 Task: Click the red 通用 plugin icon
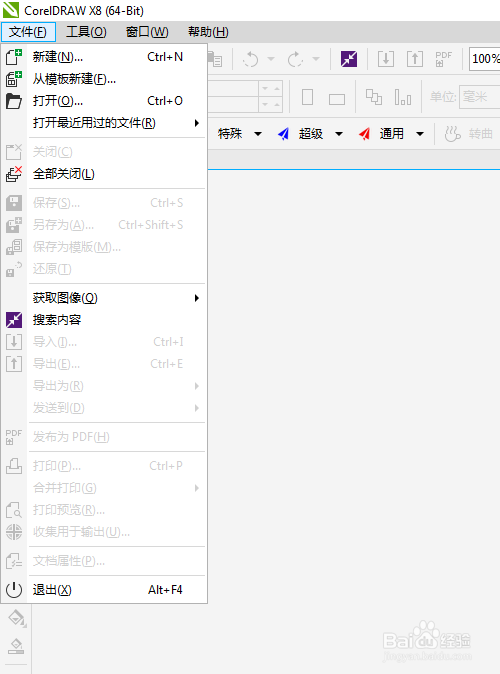click(364, 134)
